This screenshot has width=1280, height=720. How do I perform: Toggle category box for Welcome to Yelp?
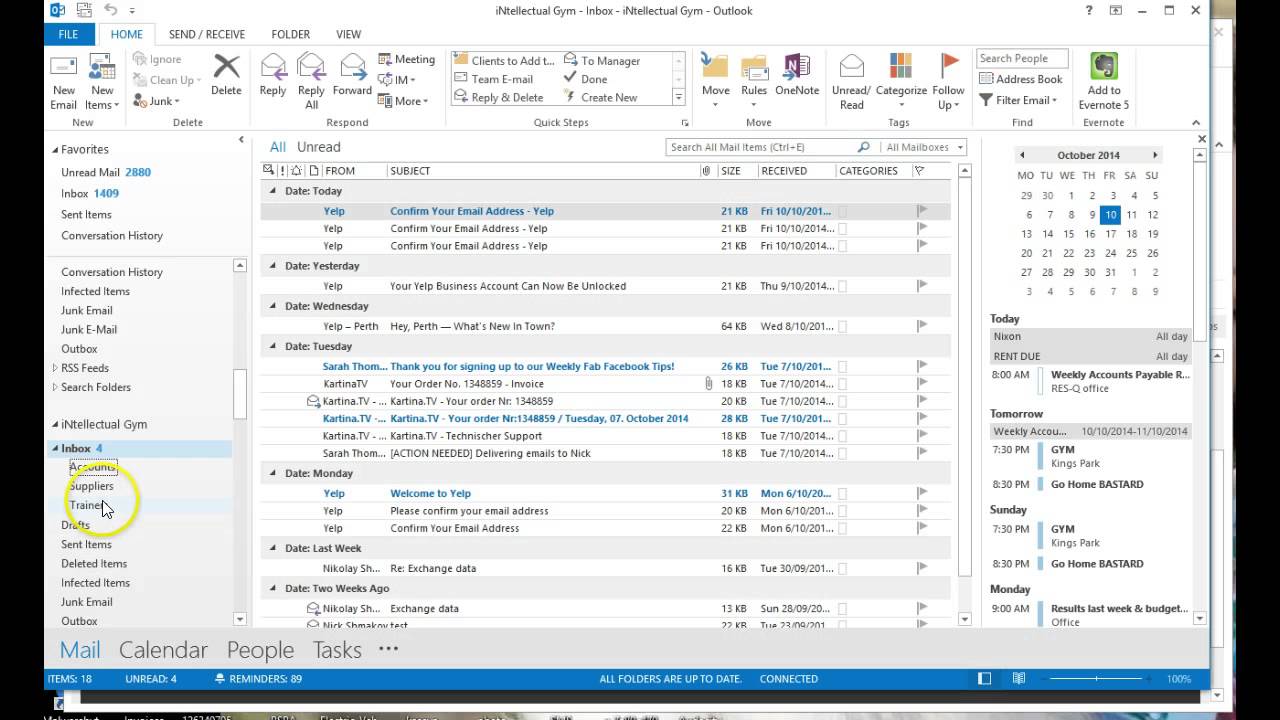point(842,493)
